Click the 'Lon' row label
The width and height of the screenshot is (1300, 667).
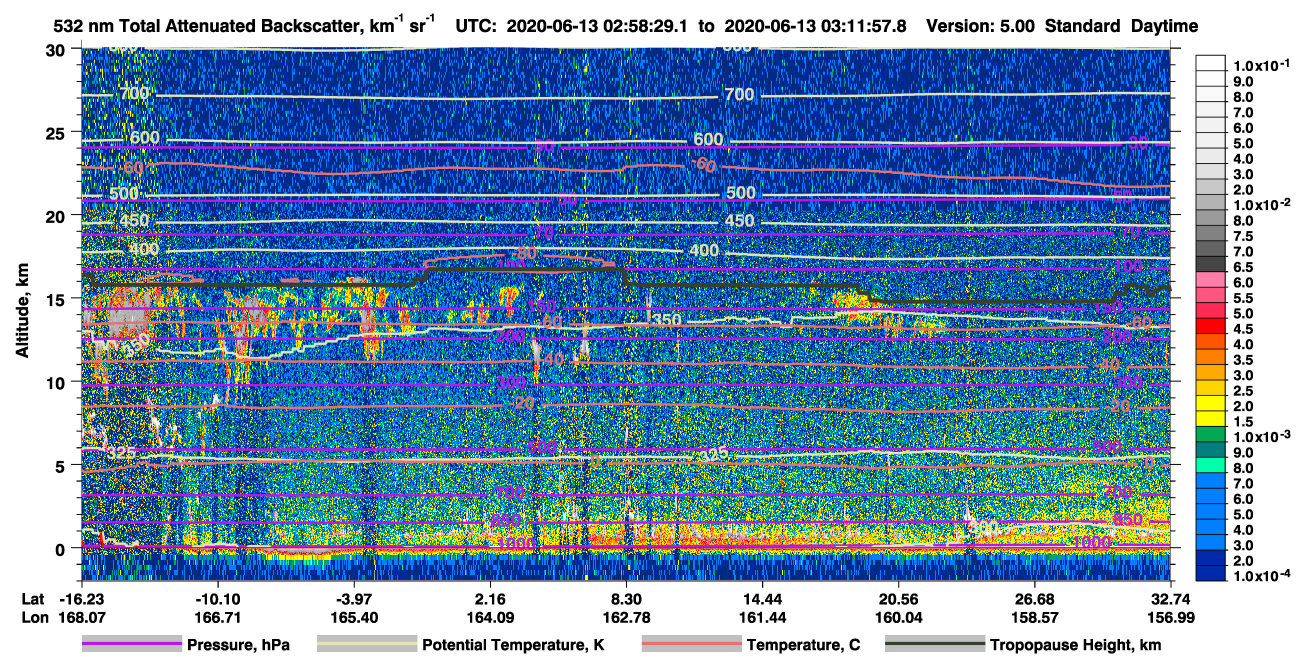pos(33,616)
